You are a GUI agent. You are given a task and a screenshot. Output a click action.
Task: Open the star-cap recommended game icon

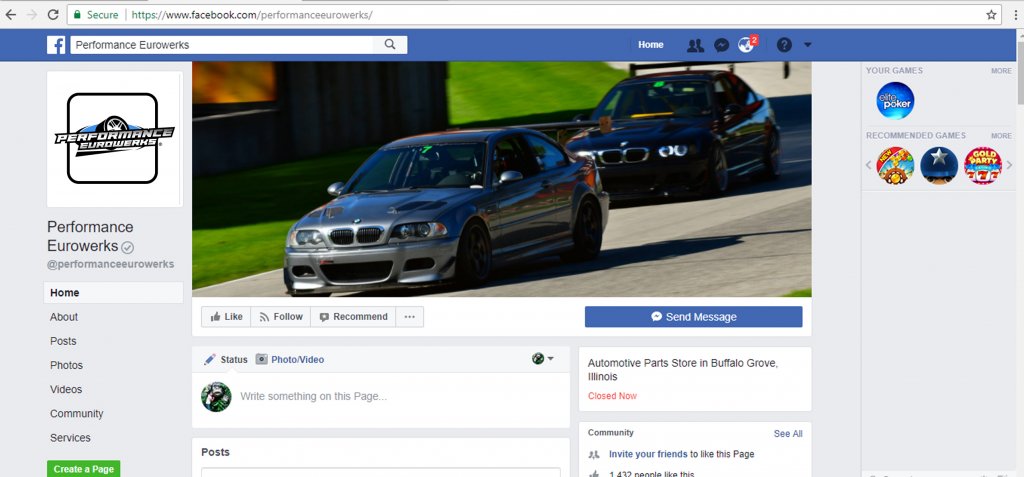(938, 165)
